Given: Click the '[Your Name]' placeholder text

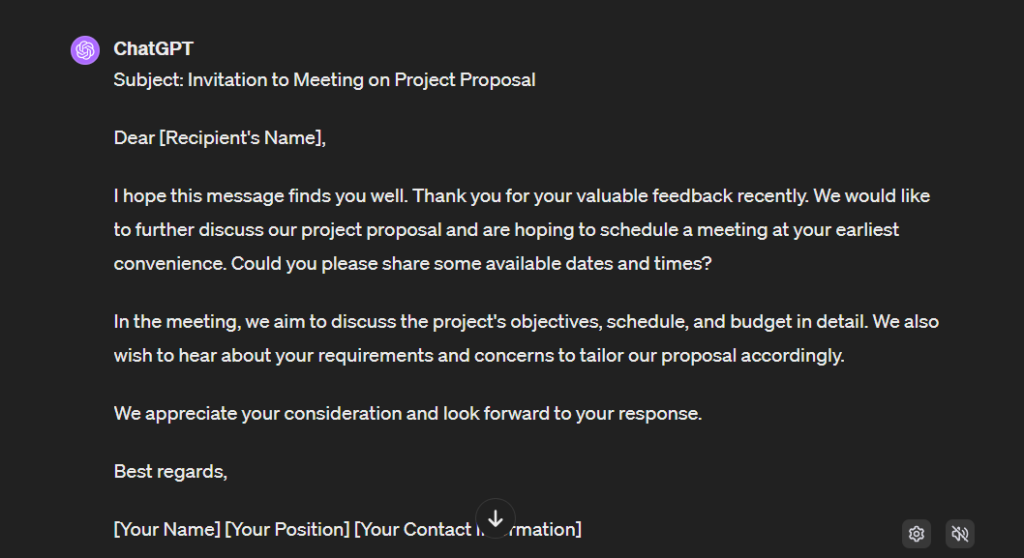Looking at the screenshot, I should click(x=167, y=529).
